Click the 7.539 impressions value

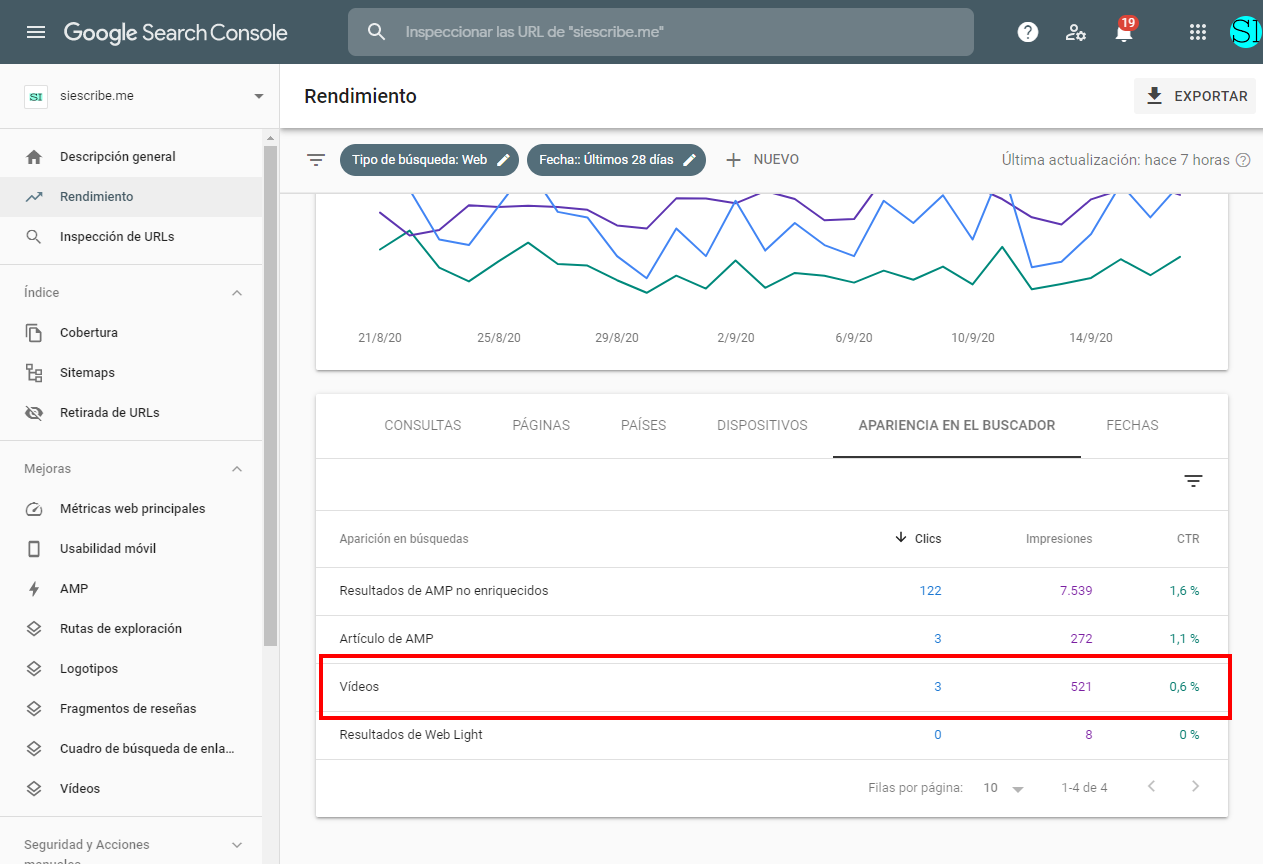tap(1076, 591)
